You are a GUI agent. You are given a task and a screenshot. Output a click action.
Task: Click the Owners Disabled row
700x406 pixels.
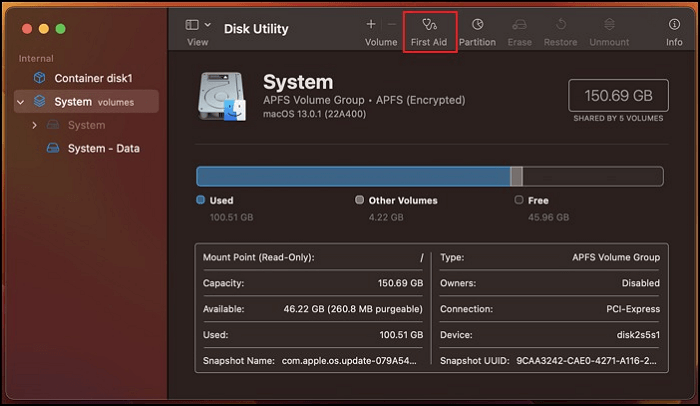pyautogui.click(x=550, y=283)
